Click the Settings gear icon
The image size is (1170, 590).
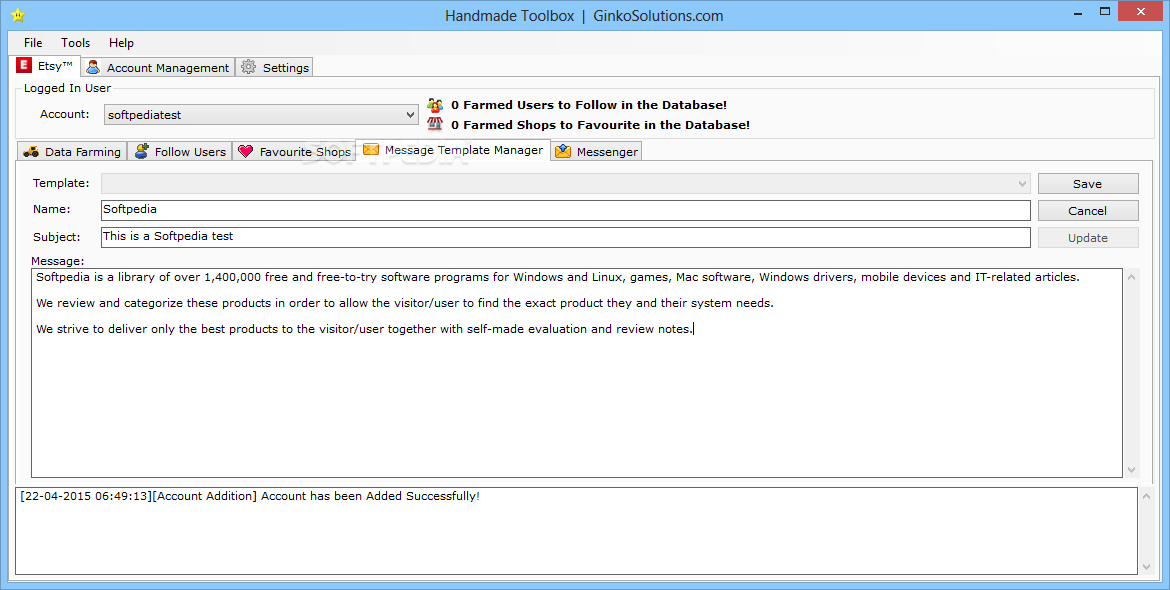pos(248,67)
